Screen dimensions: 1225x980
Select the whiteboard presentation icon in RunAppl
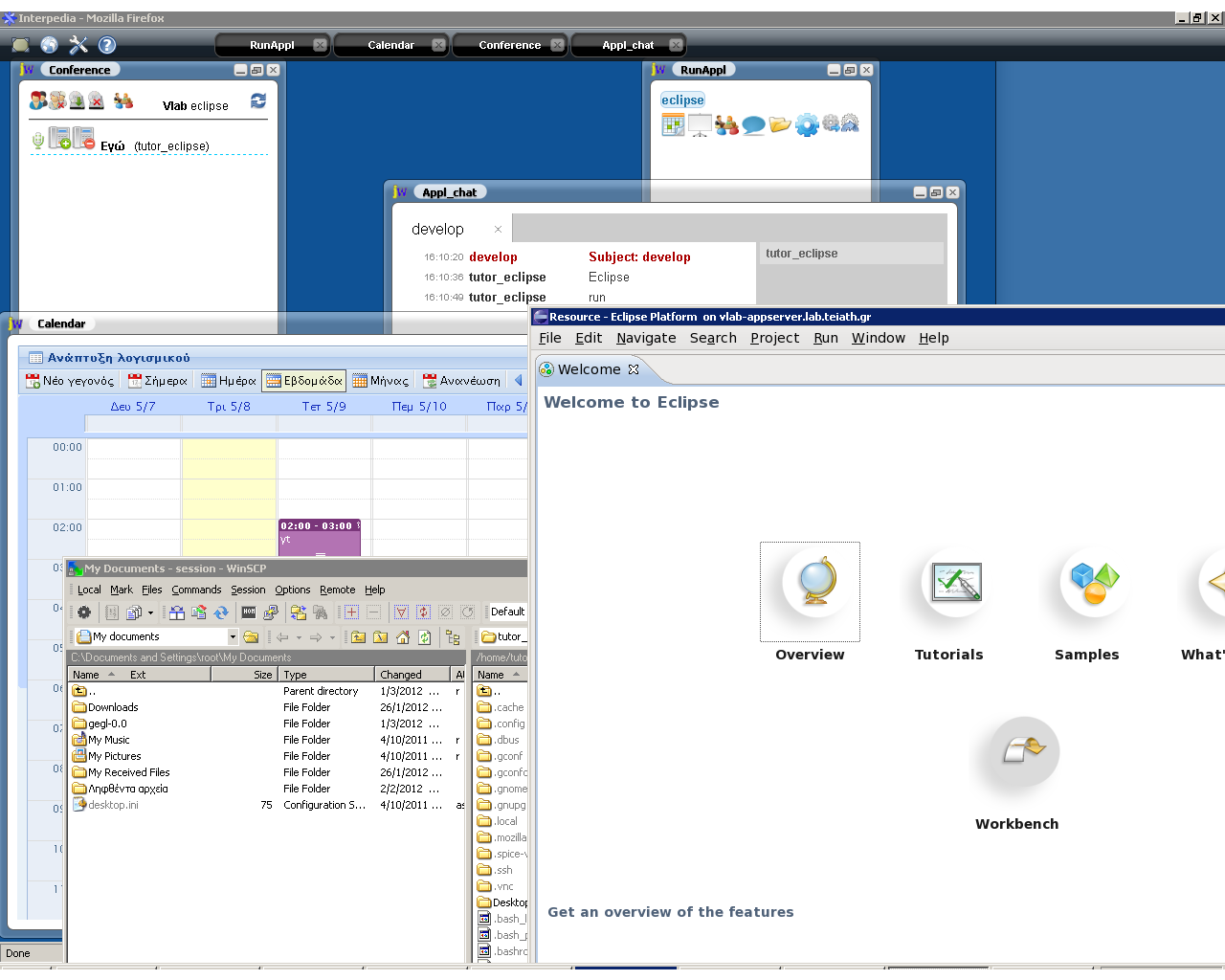click(x=700, y=123)
